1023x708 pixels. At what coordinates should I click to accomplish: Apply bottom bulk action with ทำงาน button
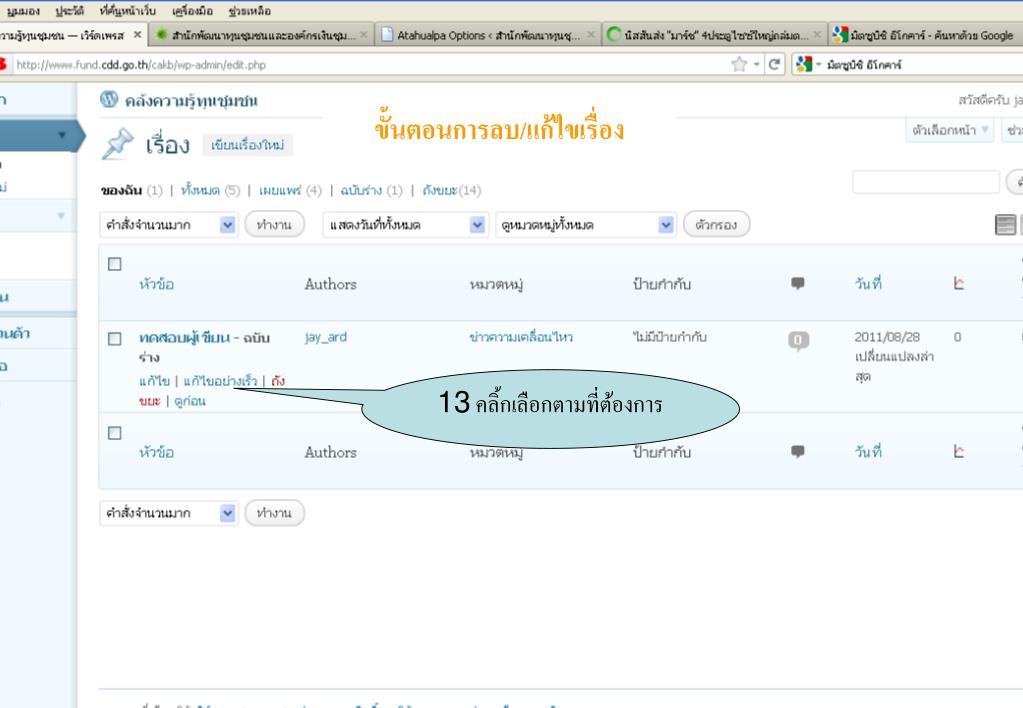coord(274,513)
